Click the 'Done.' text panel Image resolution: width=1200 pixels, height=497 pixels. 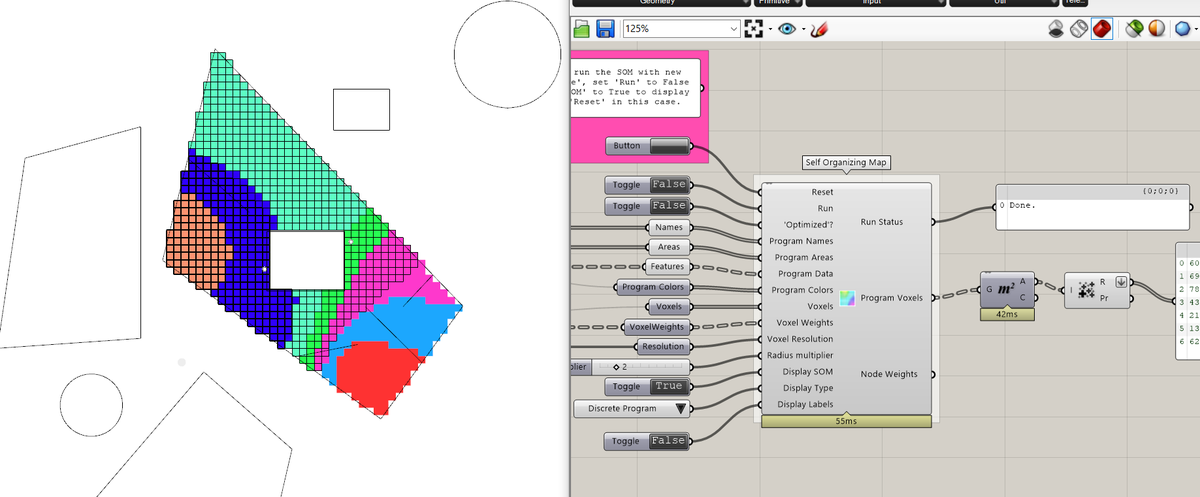(1095, 205)
